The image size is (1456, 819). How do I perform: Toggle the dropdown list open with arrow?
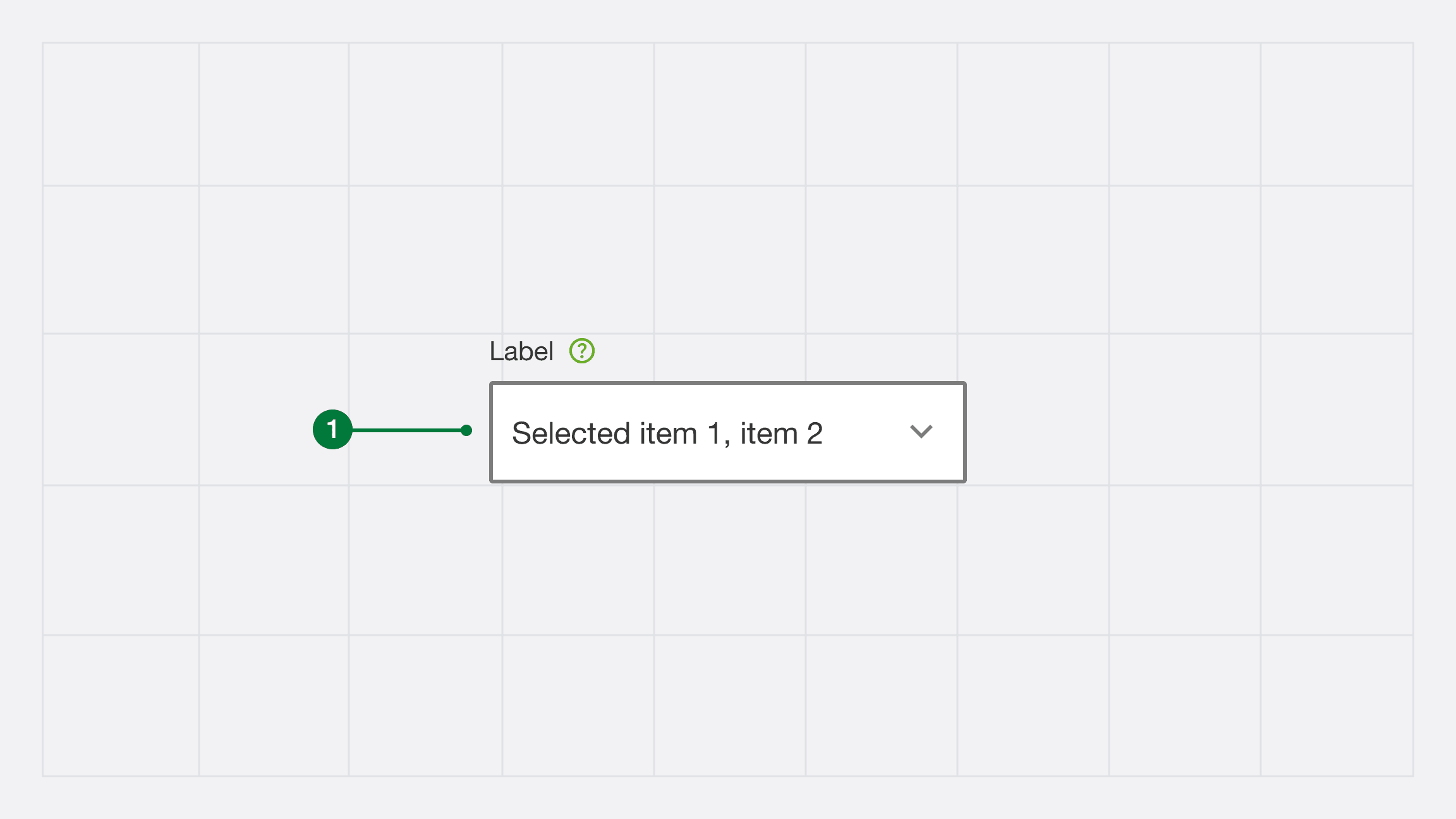[921, 432]
